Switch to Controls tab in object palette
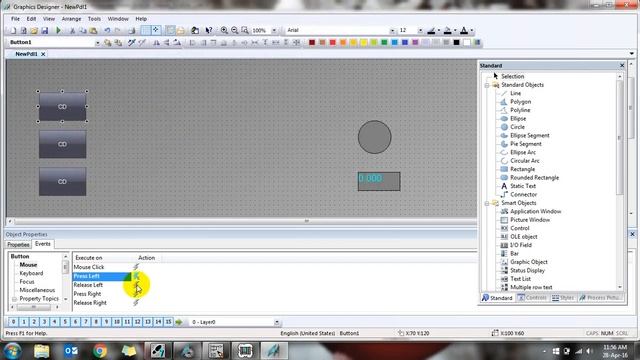The image size is (640, 360). coord(532,298)
